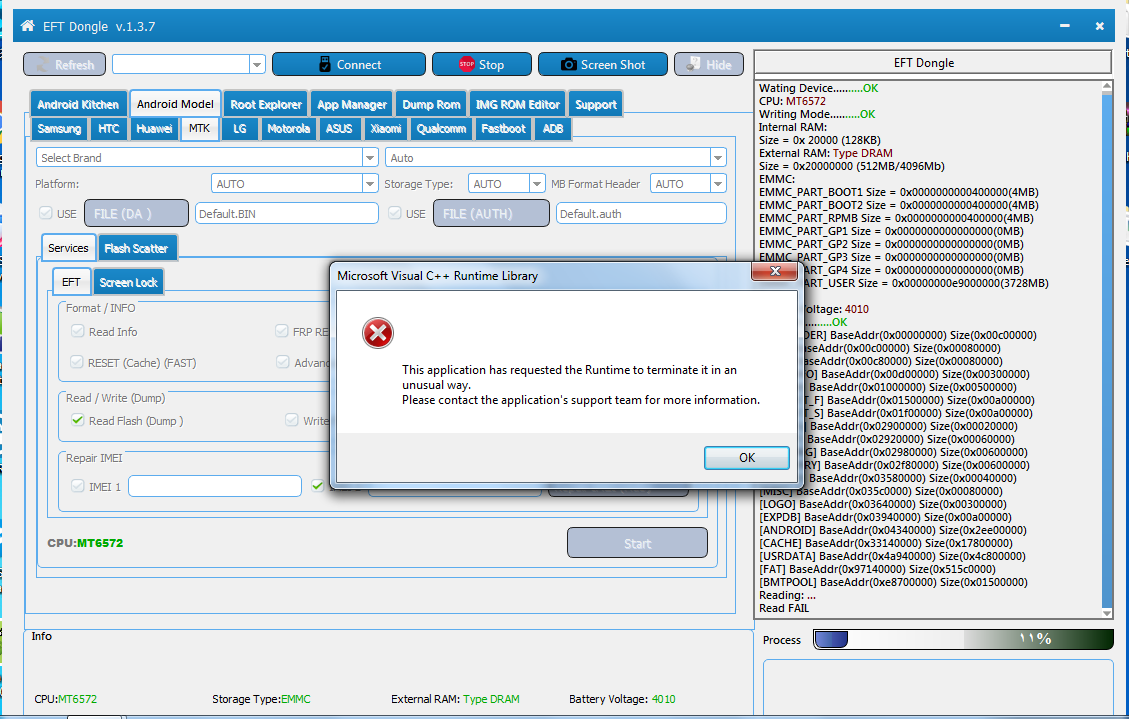The image size is (1129, 719).
Task: Open the App Manager tab
Action: pos(351,104)
